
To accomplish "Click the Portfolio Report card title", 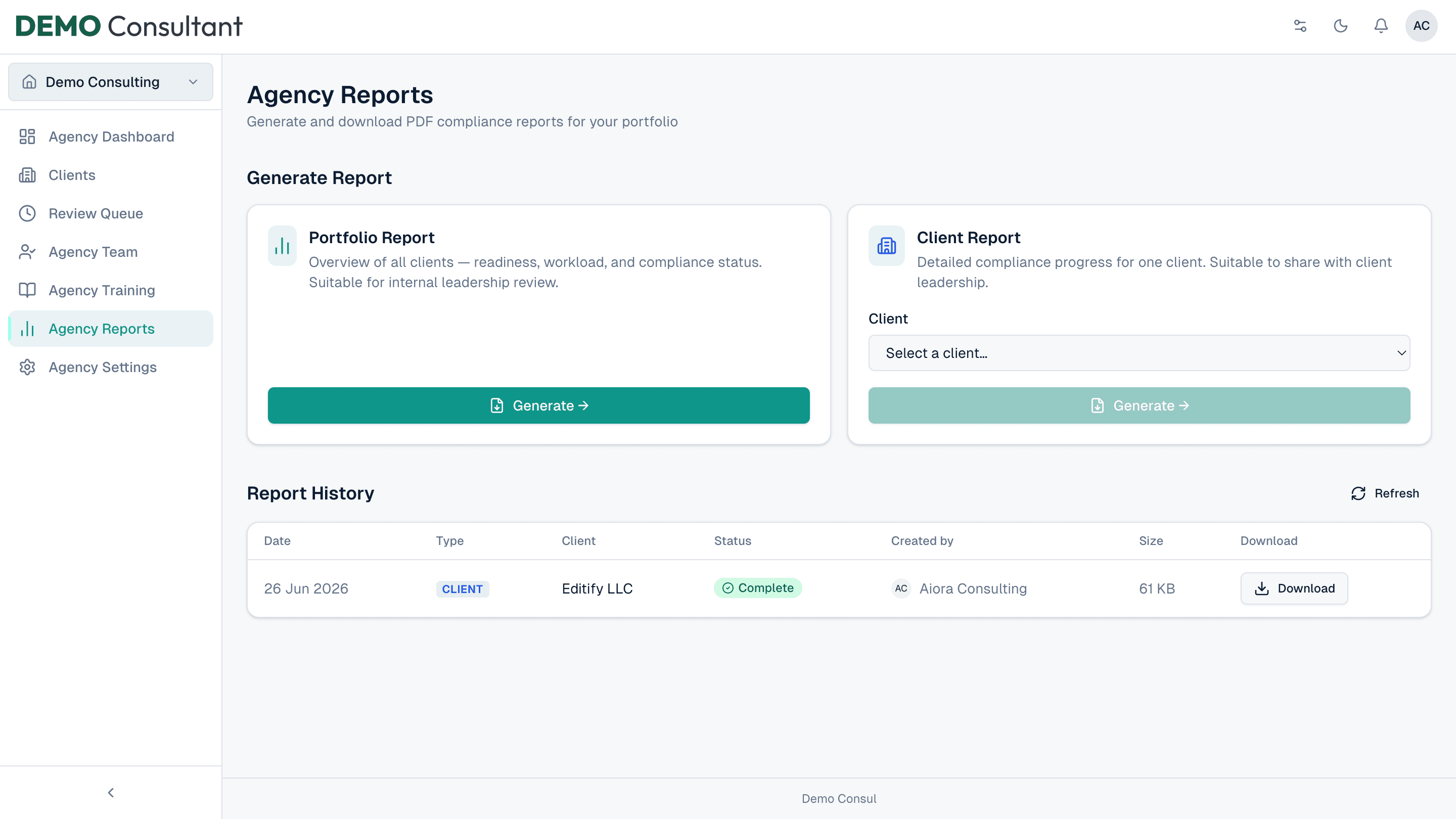I will pyautogui.click(x=372, y=238).
